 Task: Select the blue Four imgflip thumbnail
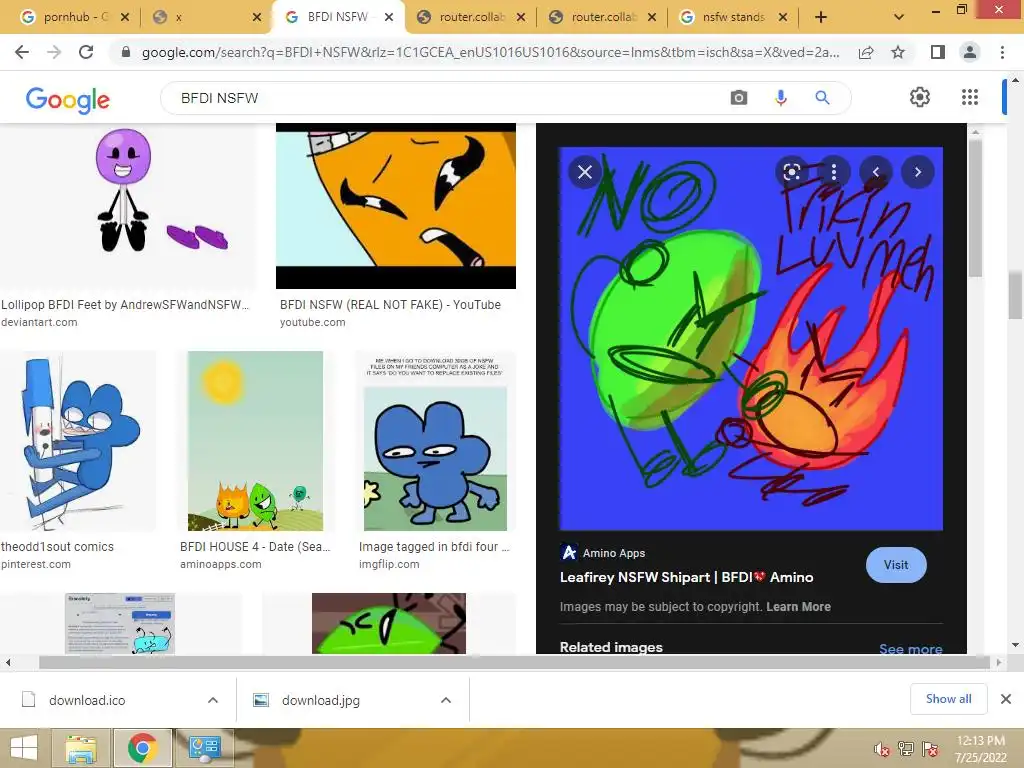tap(435, 441)
